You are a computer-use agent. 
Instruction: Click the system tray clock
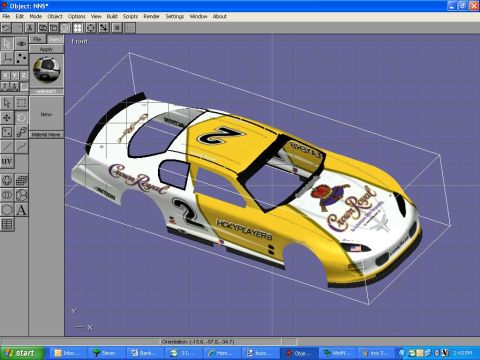(462, 353)
